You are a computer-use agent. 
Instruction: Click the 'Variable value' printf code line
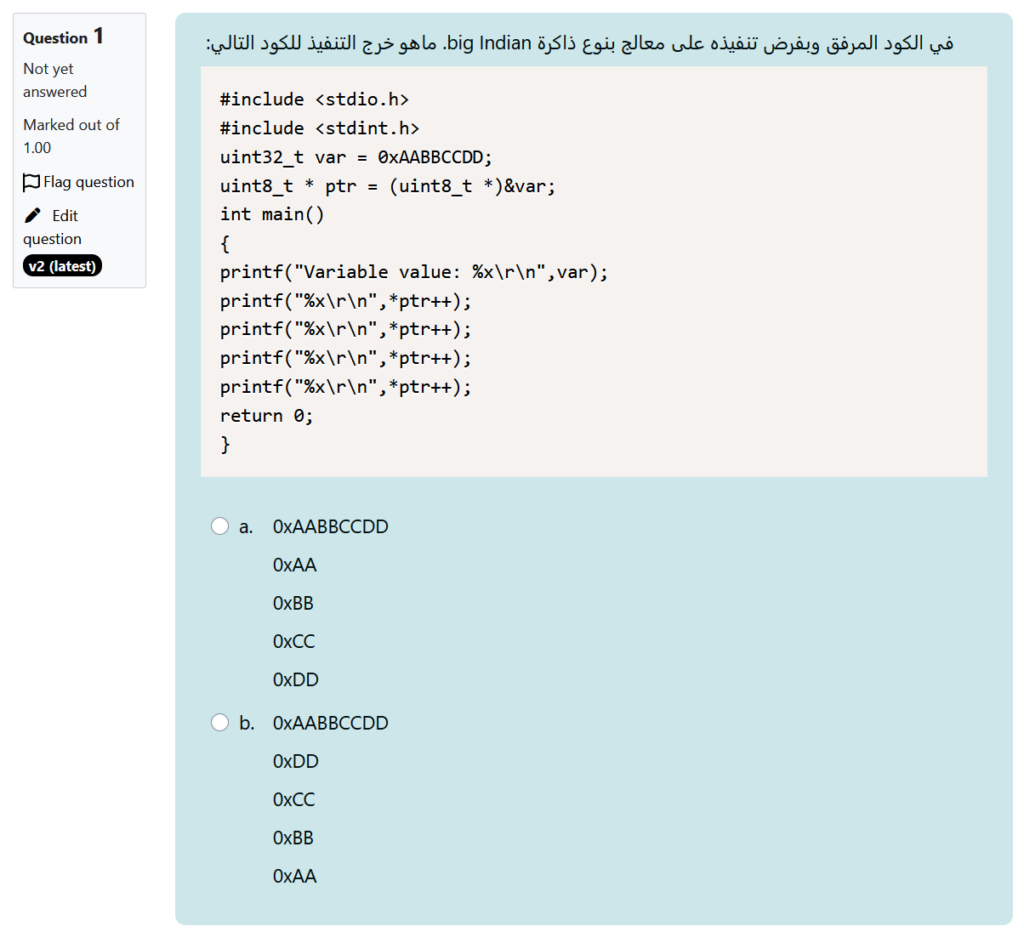pos(413,272)
